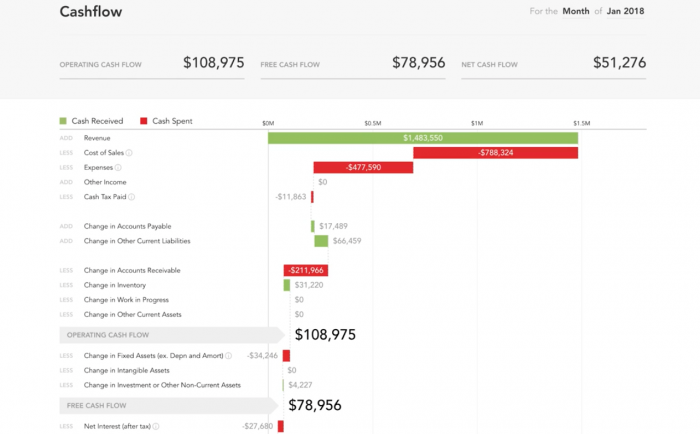Click the green Cash Received legend swatch
Image resolution: width=700 pixels, height=434 pixels.
[x=63, y=121]
